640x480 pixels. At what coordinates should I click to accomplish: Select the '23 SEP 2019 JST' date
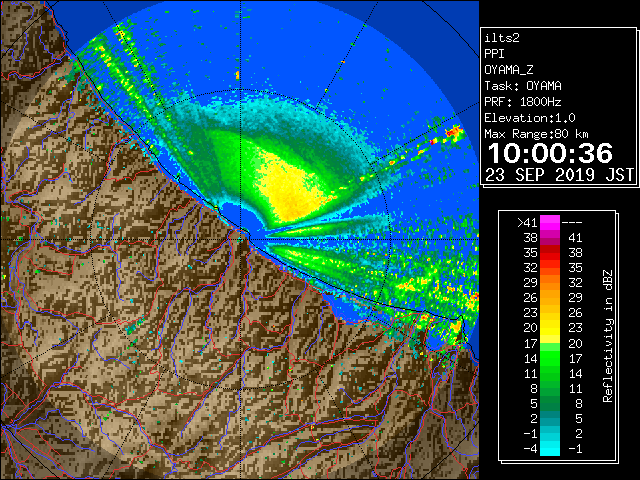(560, 175)
